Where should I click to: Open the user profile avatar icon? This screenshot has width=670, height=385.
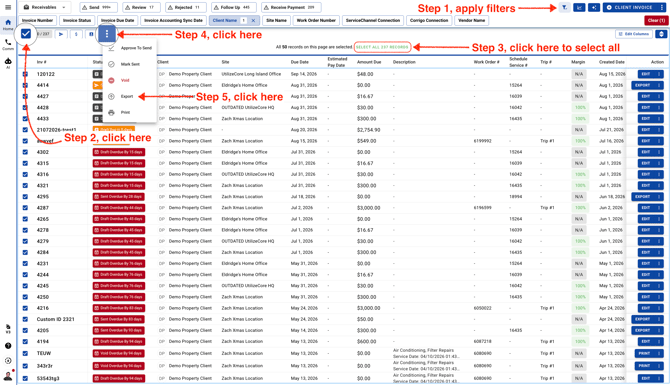point(8,376)
